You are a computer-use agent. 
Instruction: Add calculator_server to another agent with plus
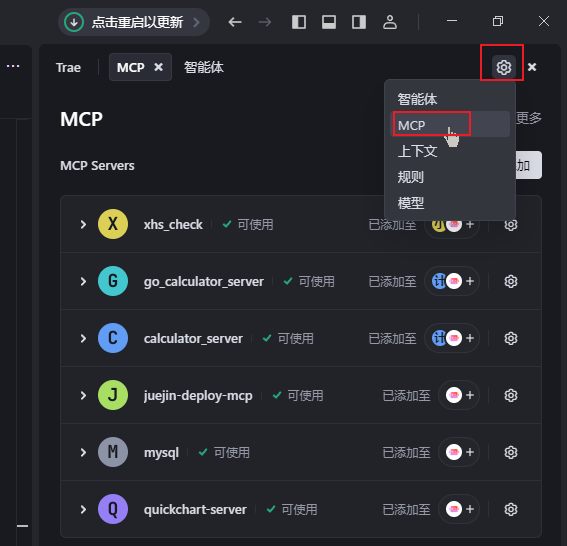click(470, 338)
